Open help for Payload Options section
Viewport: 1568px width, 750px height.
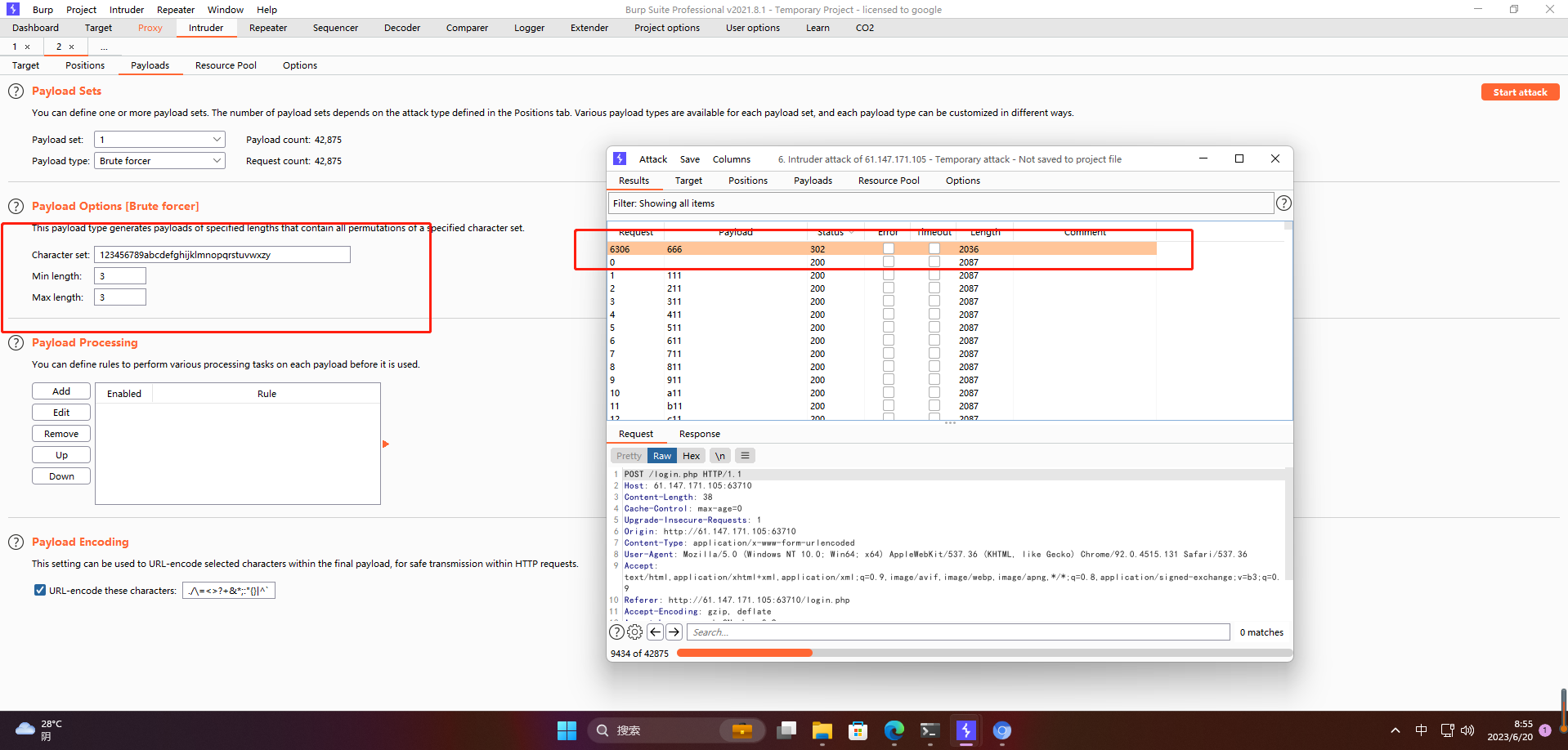click(x=16, y=207)
